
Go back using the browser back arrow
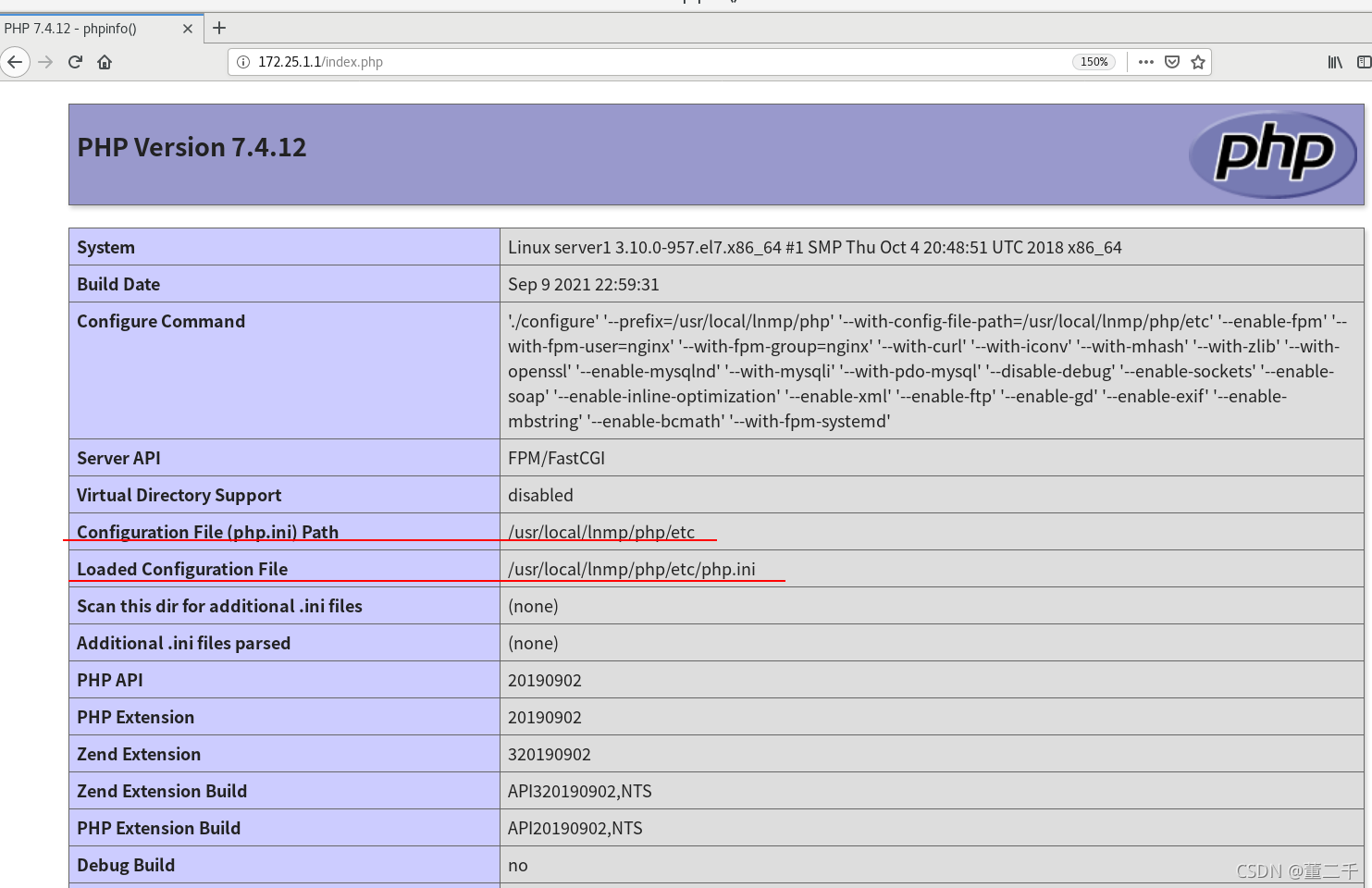(15, 62)
